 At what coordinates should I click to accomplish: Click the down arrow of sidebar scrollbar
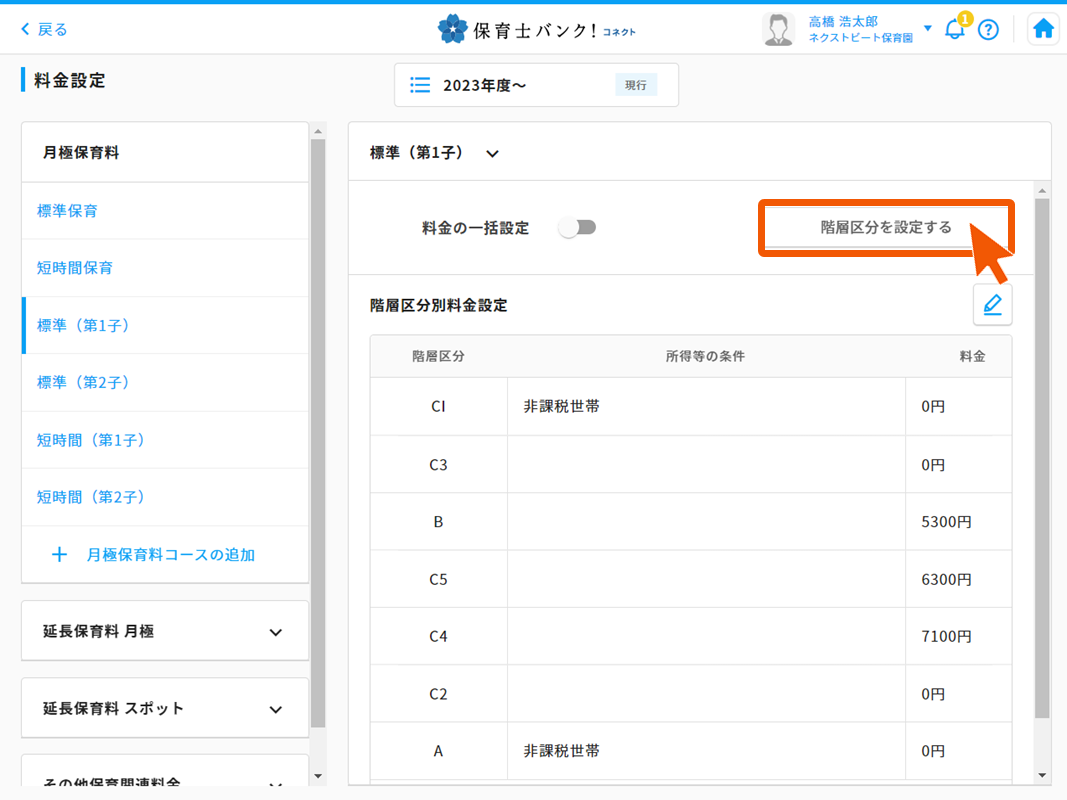(x=318, y=775)
